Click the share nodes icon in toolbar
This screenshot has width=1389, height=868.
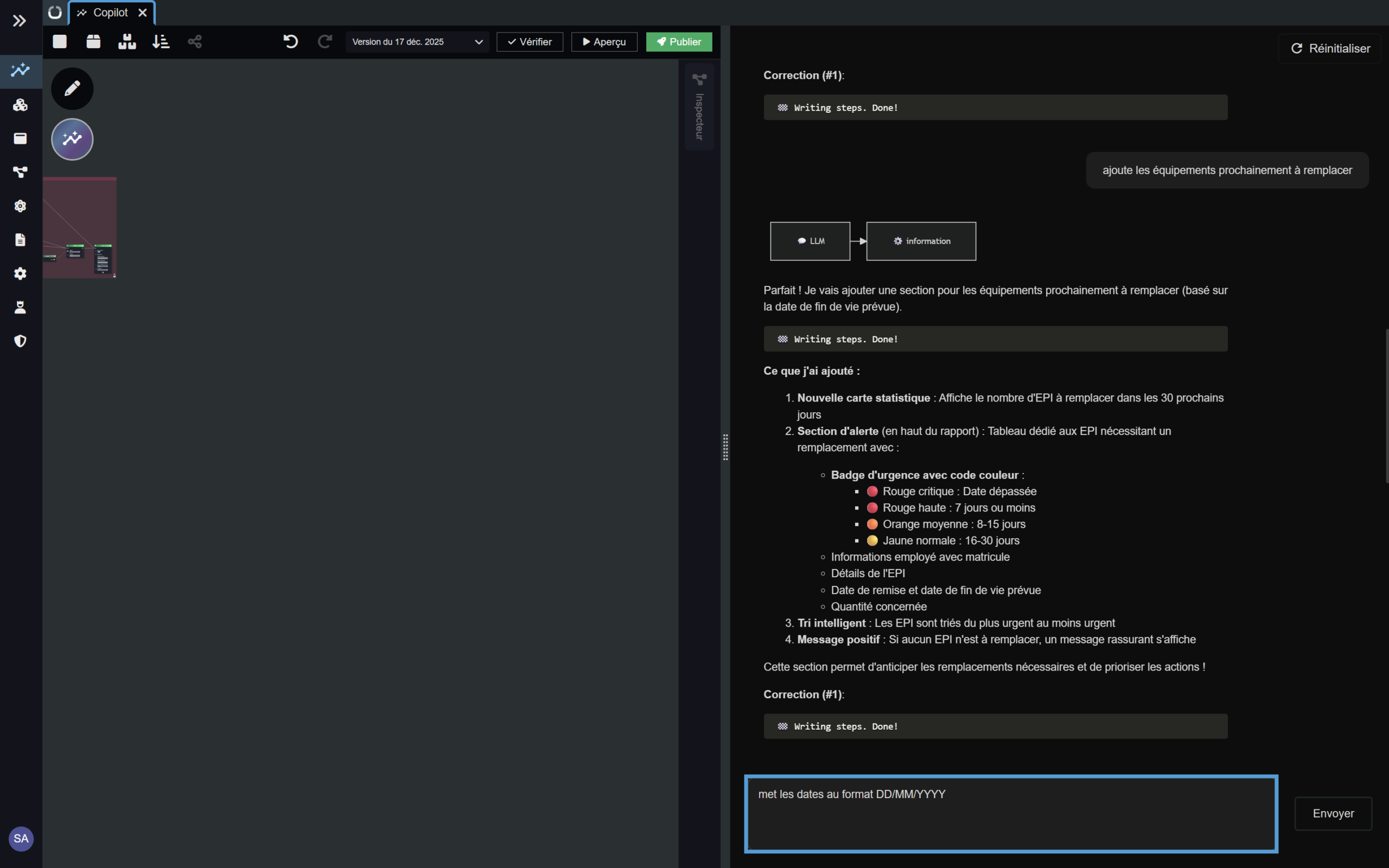coord(195,41)
